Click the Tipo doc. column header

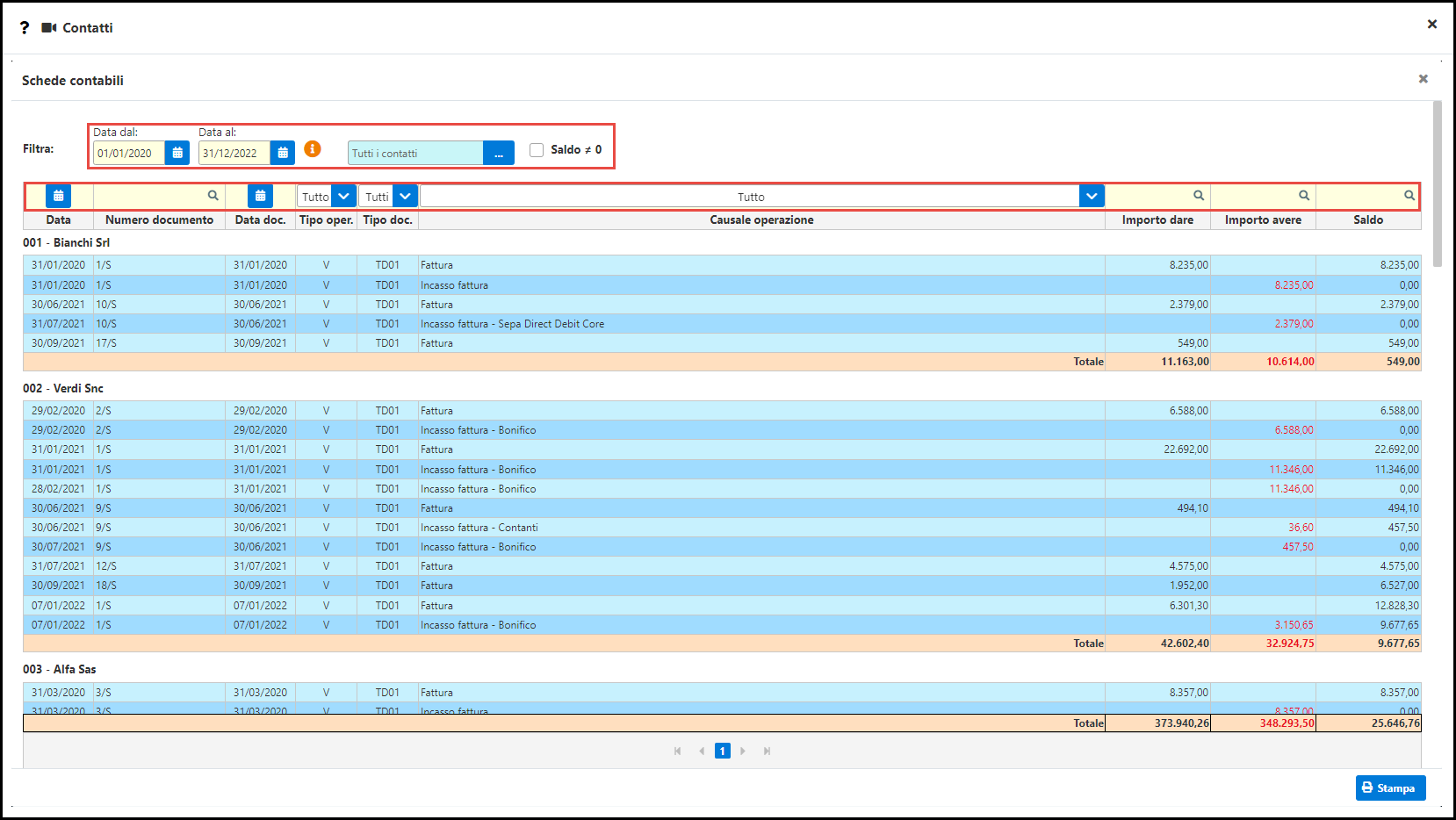[387, 220]
